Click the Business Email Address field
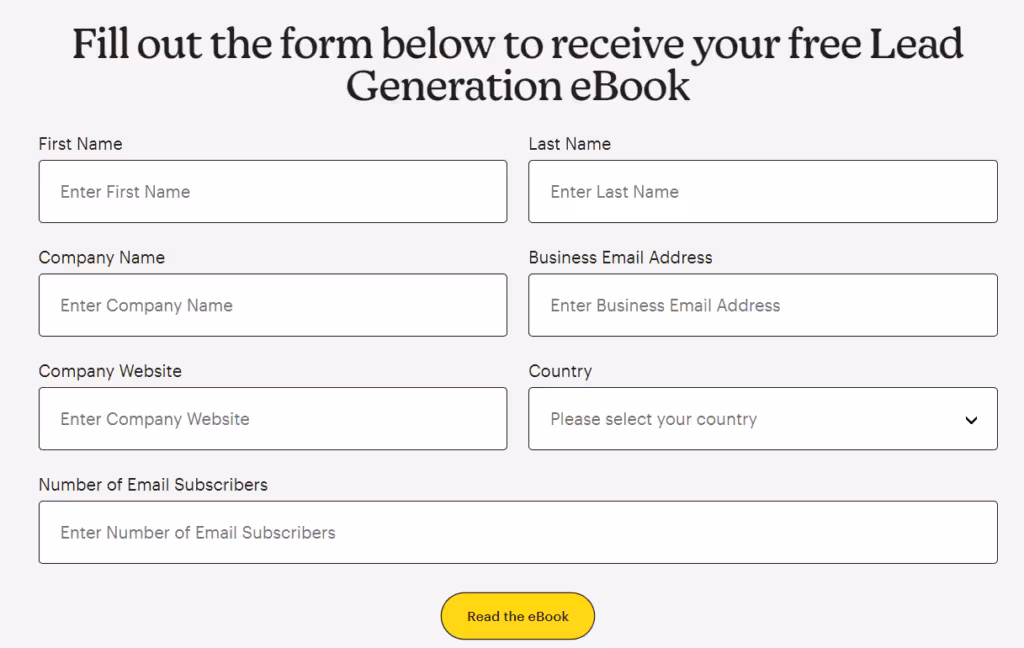The height and width of the screenshot is (648, 1024). pyautogui.click(x=762, y=305)
